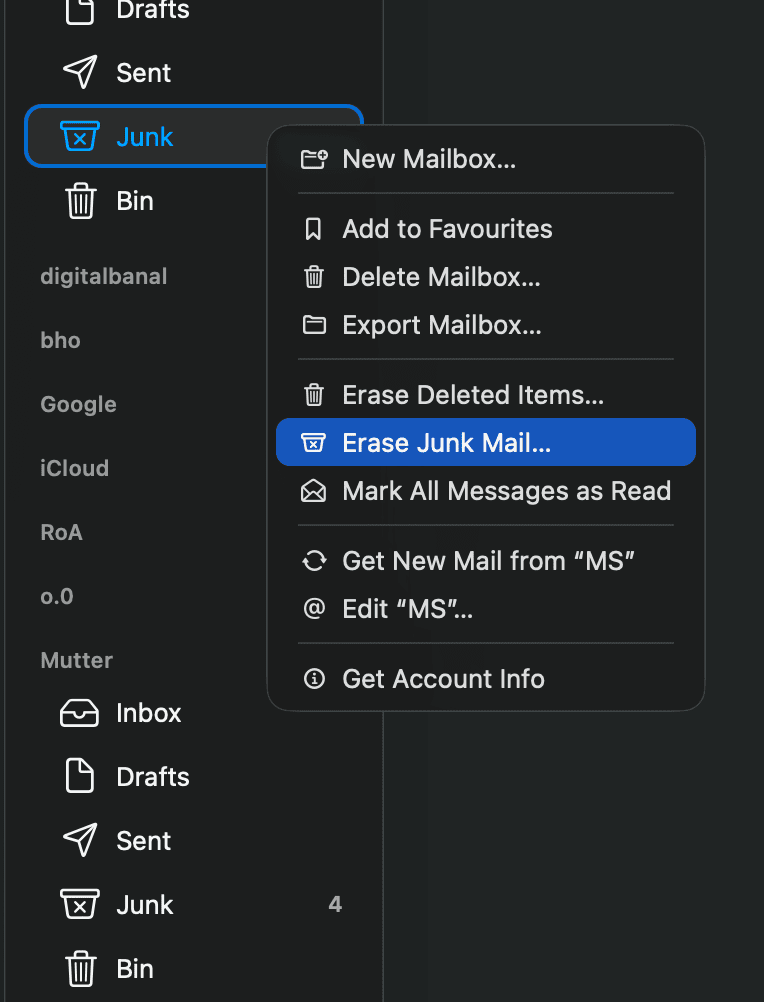Click the trash icon beside Delete Mailbox
Viewport: 764px width, 1002px height.
click(x=314, y=277)
